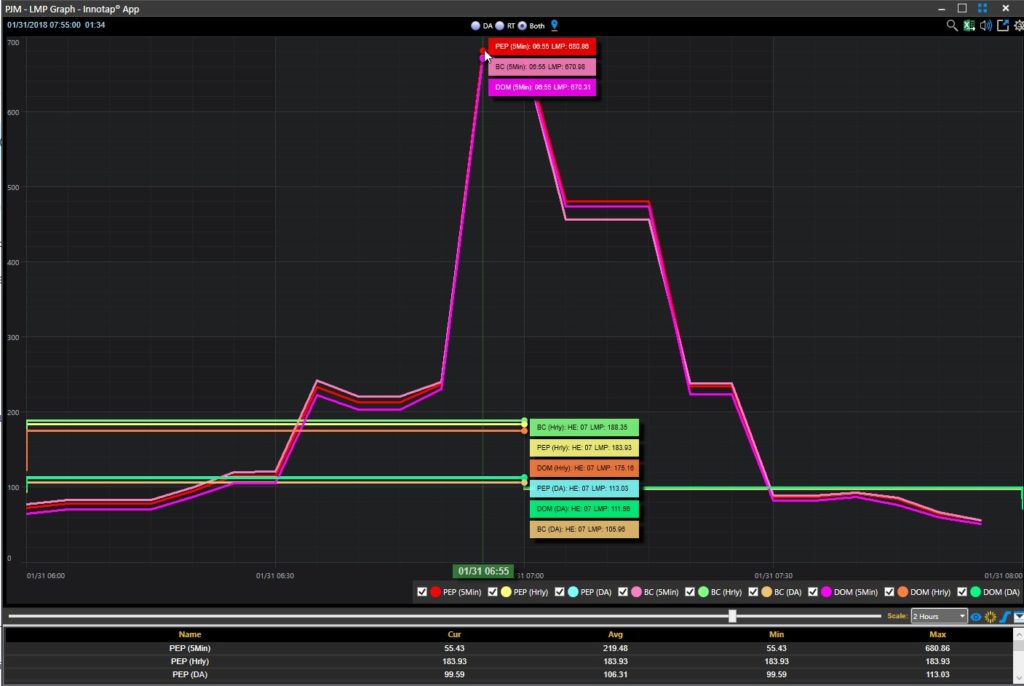Uncheck the PEP (Hrly) series checkbox
This screenshot has width=1024, height=686.
492,592
